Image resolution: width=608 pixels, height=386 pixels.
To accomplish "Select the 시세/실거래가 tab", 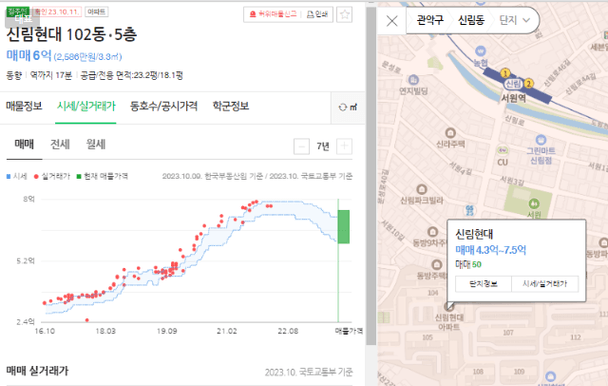I will pyautogui.click(x=86, y=106).
